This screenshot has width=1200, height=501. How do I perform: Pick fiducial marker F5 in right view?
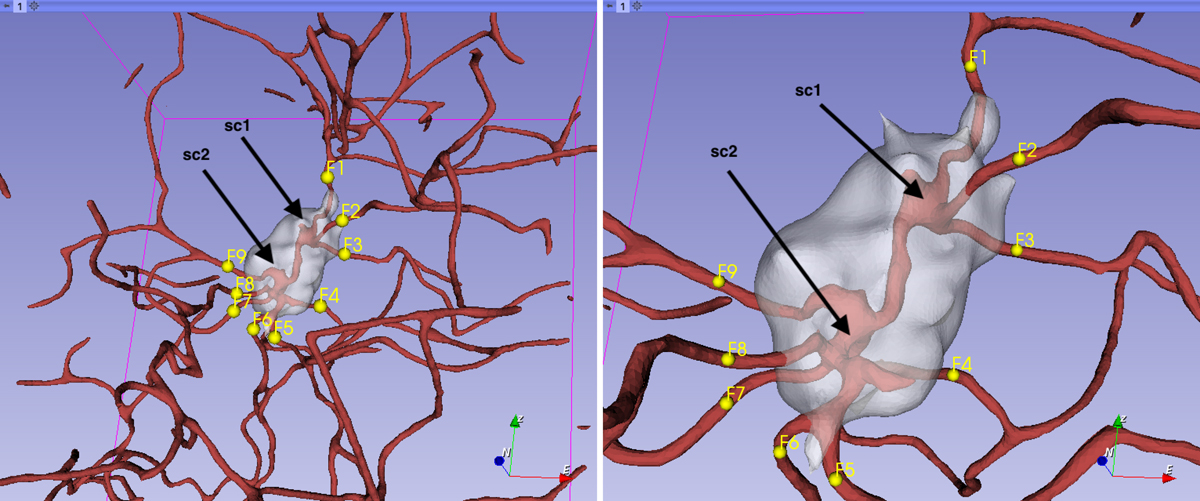tap(835, 479)
